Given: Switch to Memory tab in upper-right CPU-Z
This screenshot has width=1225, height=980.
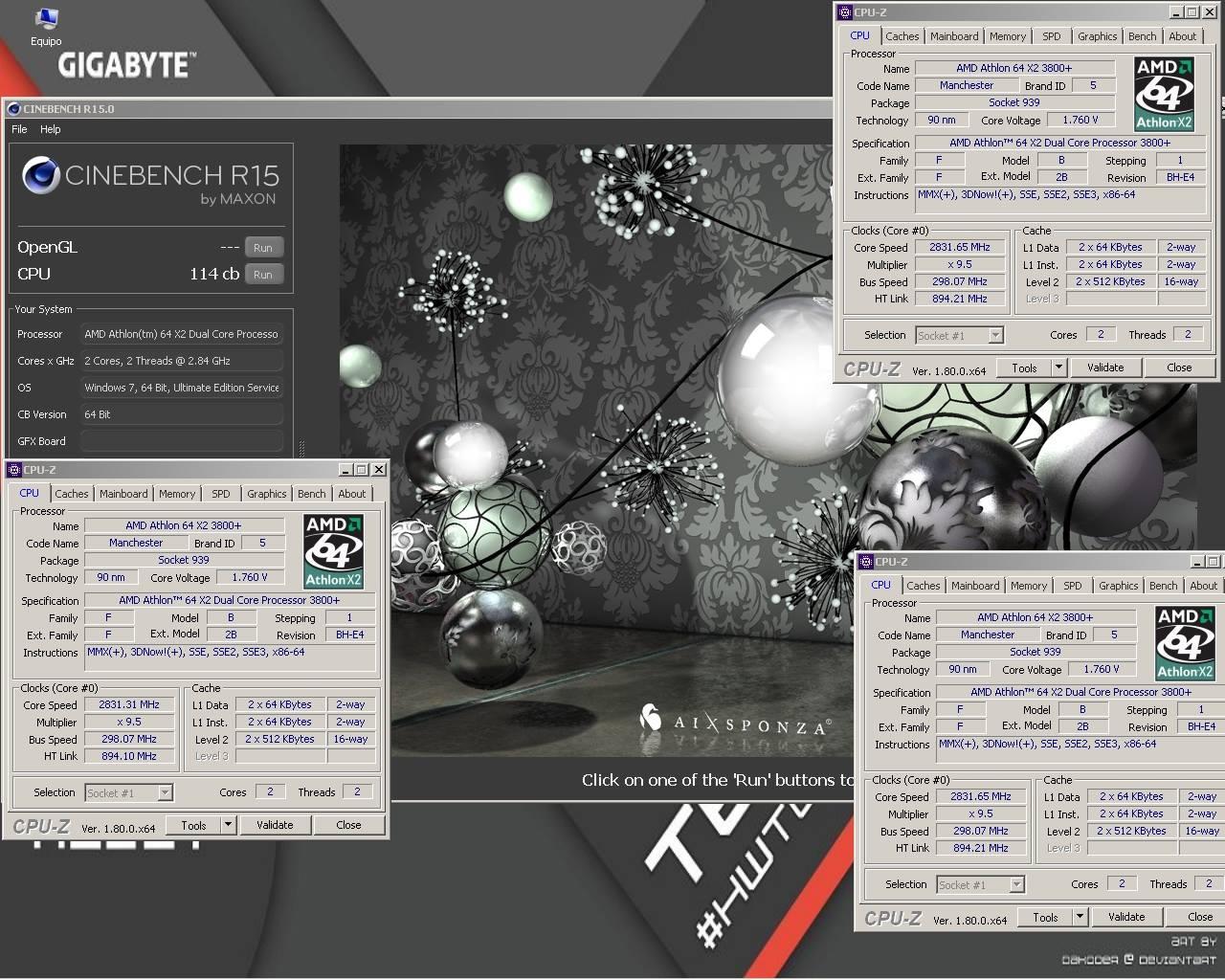Looking at the screenshot, I should (1008, 36).
